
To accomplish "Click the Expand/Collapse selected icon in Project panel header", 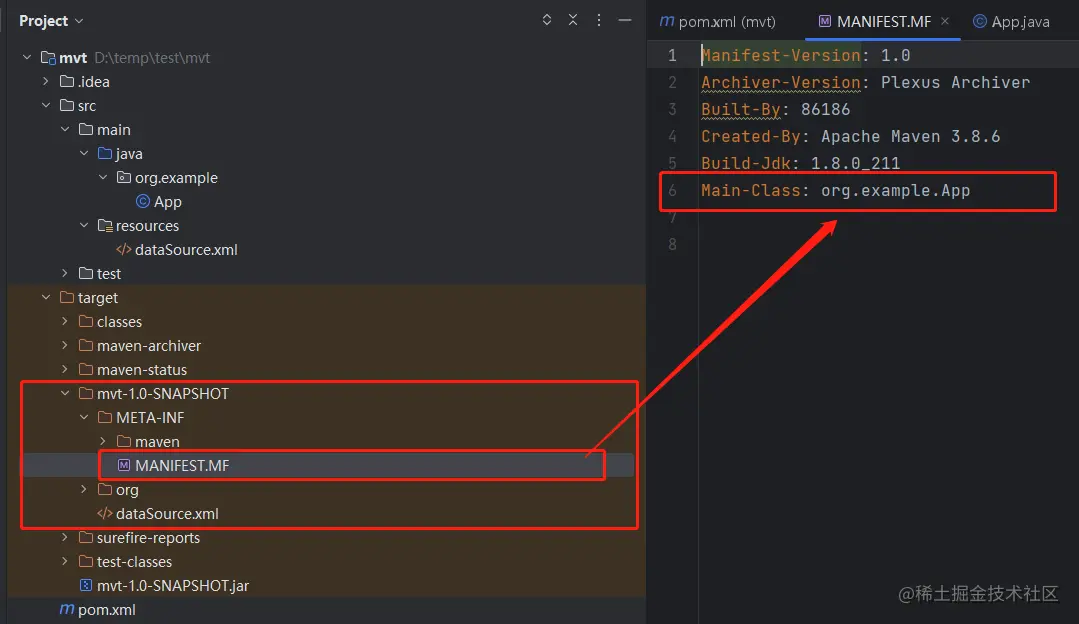I will (546, 20).
